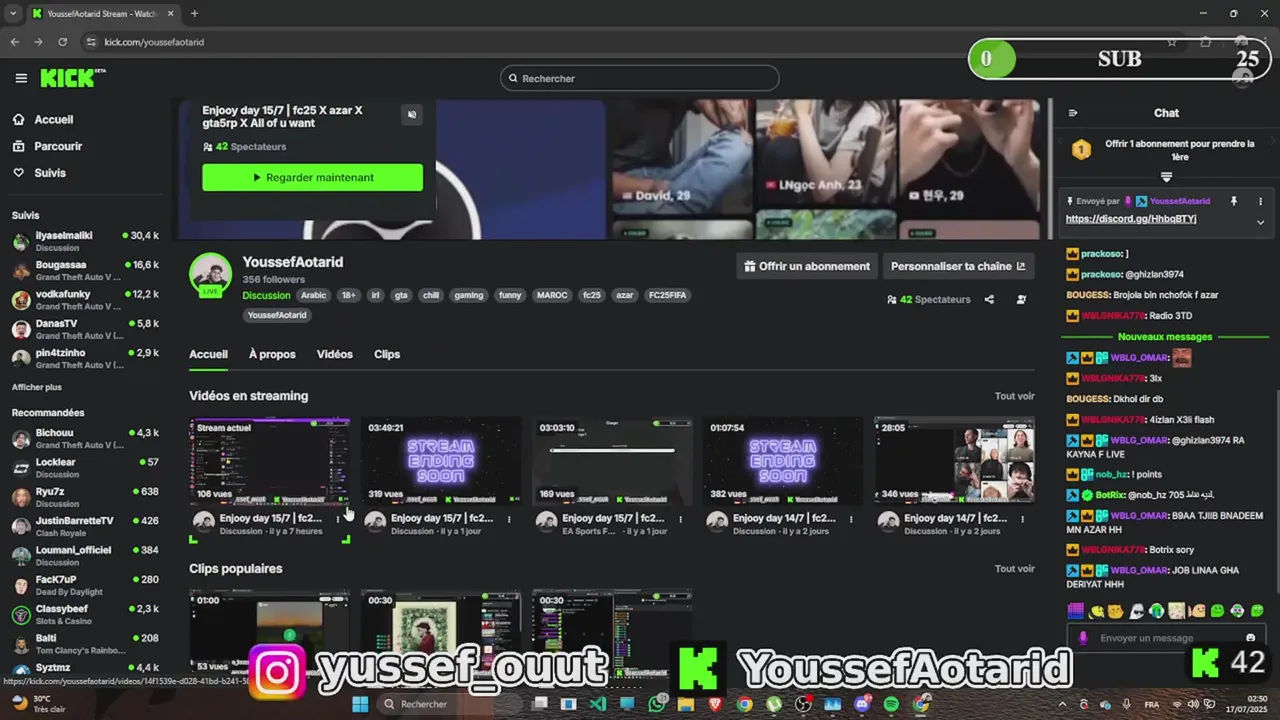The image size is (1280, 720).
Task: Open the Stream actuel video thumbnail
Action: (270, 461)
